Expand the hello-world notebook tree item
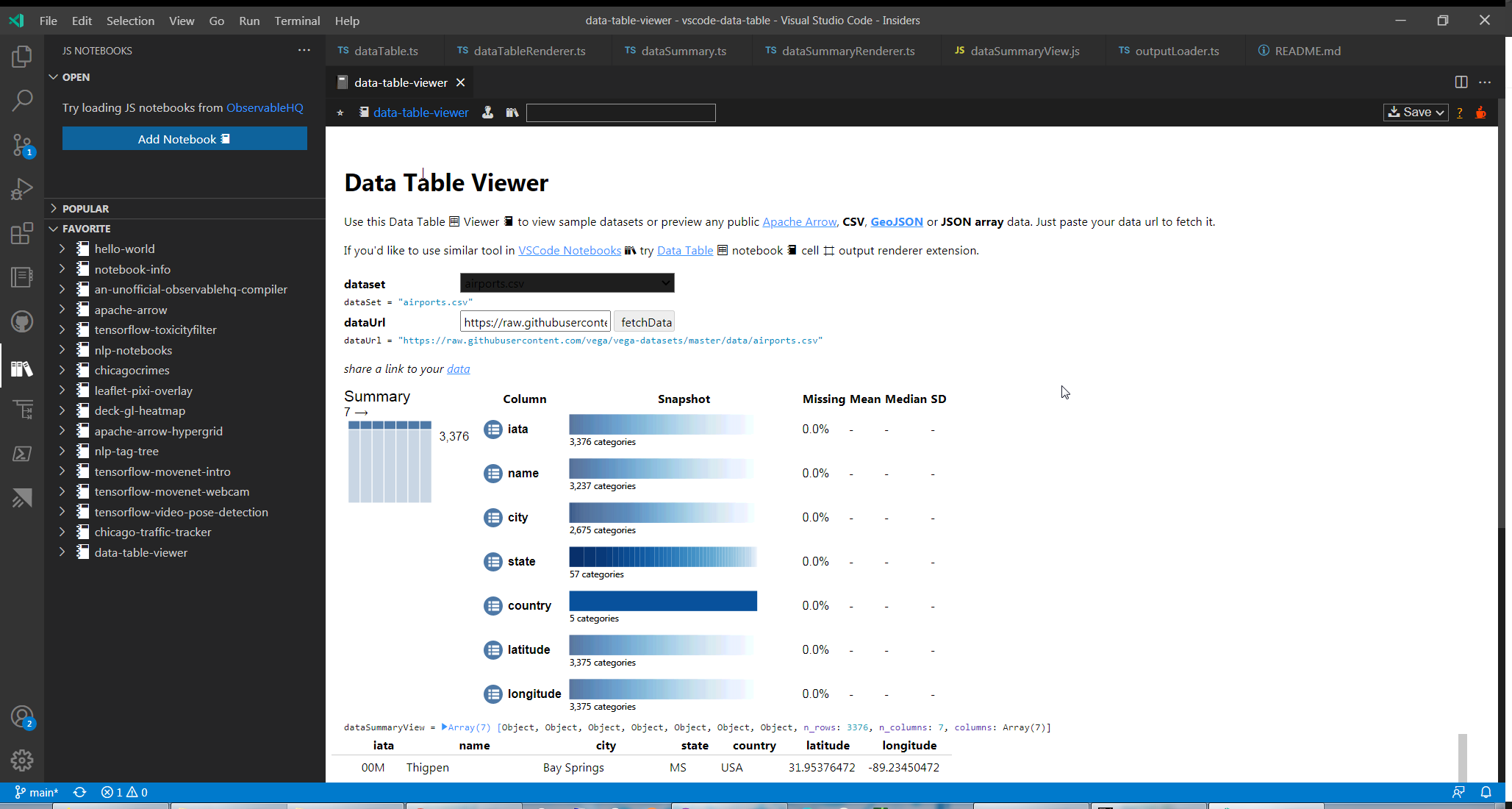 point(62,248)
